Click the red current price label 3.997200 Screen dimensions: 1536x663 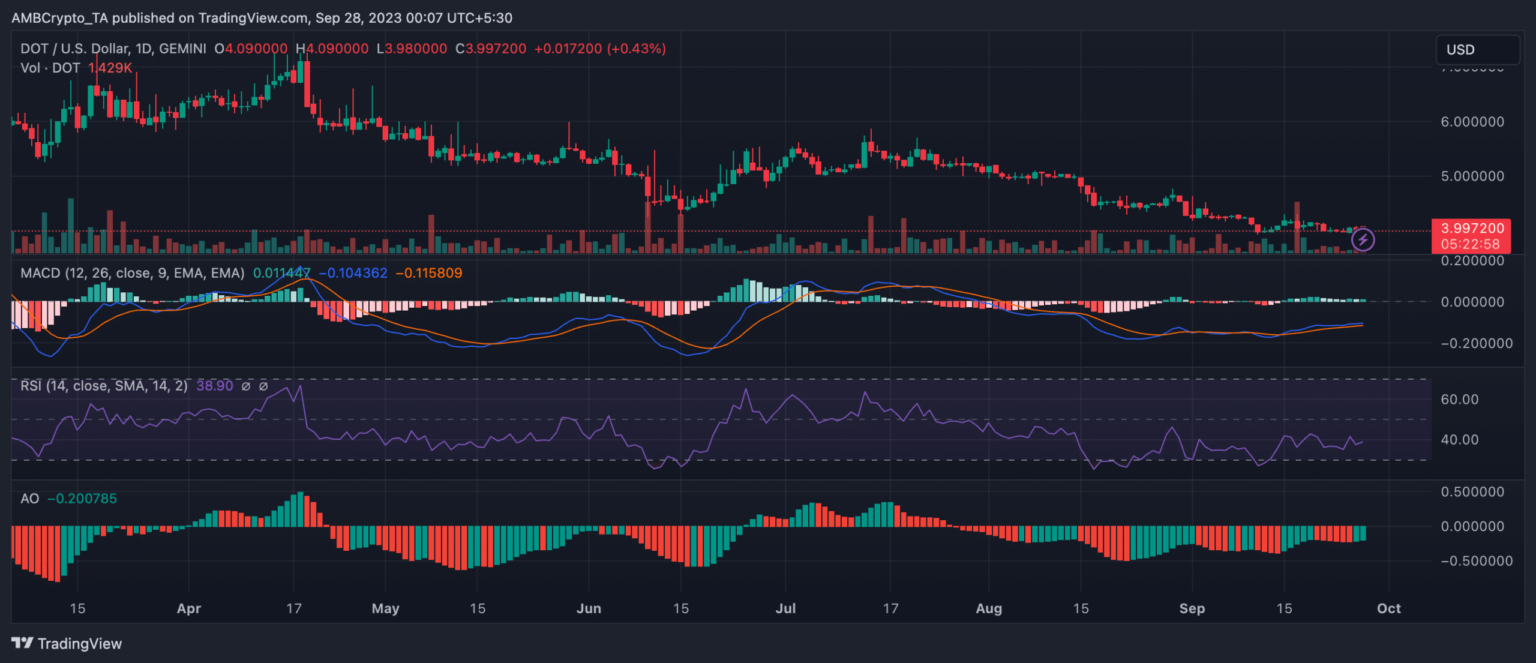pos(1469,228)
